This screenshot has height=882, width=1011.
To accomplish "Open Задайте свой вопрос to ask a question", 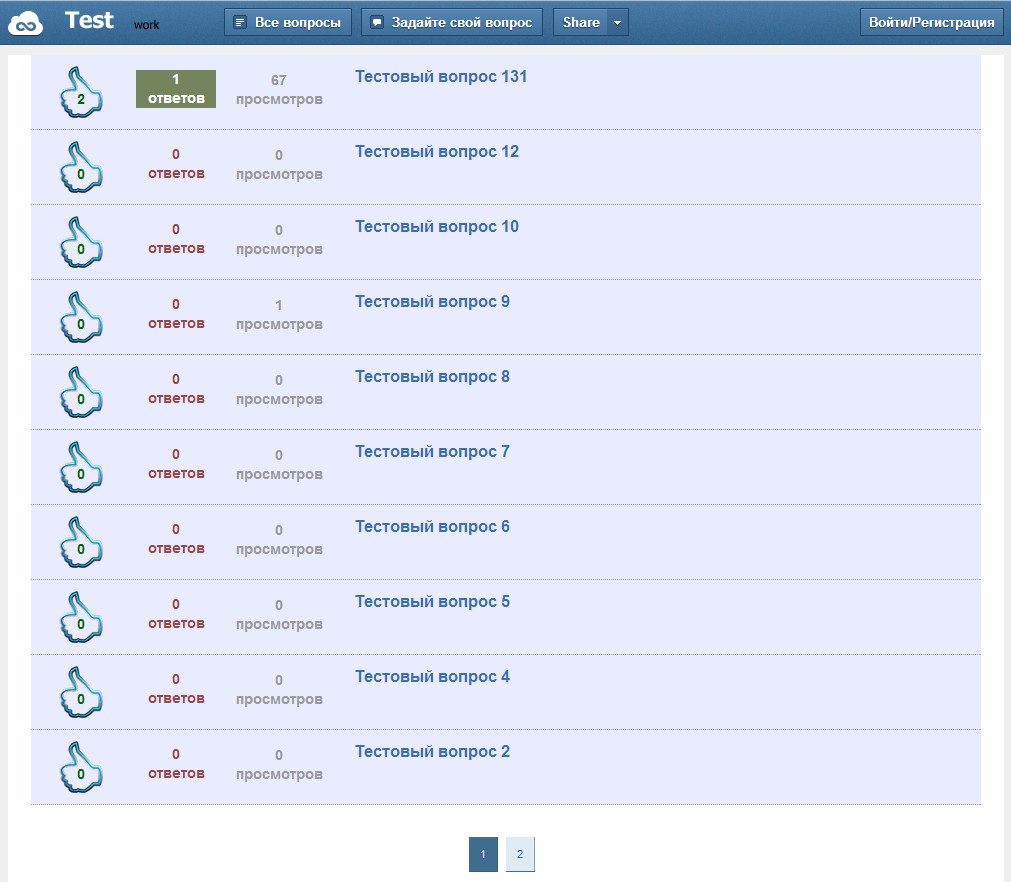I will 452,23.
